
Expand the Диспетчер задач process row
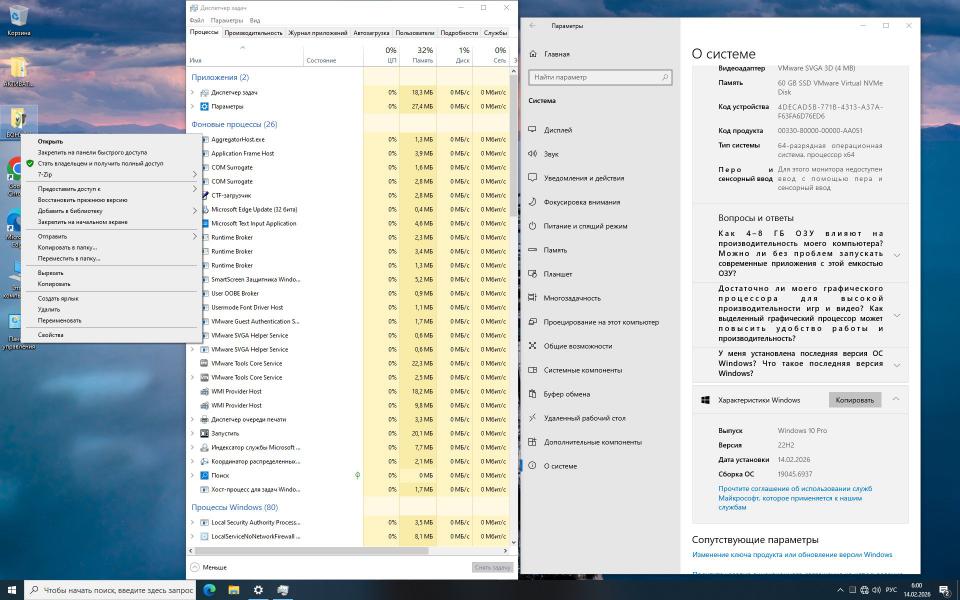(193, 92)
